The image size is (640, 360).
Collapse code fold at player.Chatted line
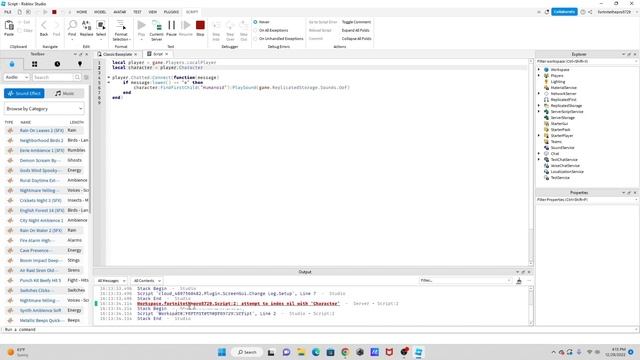click(109, 78)
